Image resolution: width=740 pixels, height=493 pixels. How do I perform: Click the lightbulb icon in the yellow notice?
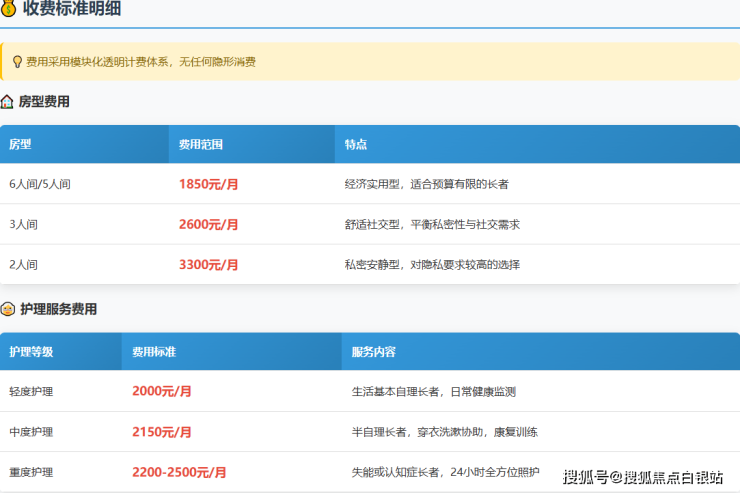[x=16, y=62]
